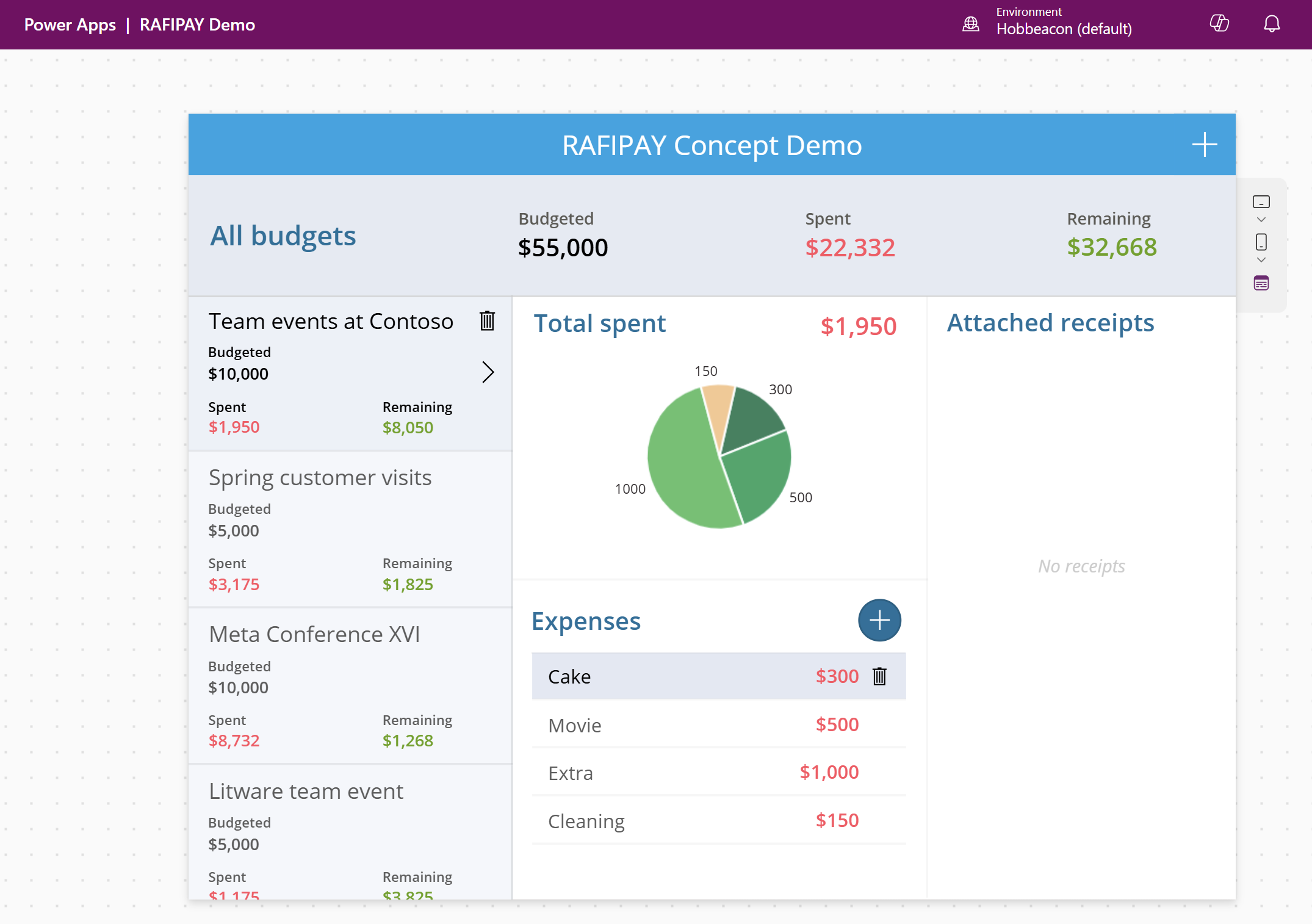This screenshot has height=924, width=1312.
Task: Expand chevron below the tablet preview icon
Action: coord(1261,220)
